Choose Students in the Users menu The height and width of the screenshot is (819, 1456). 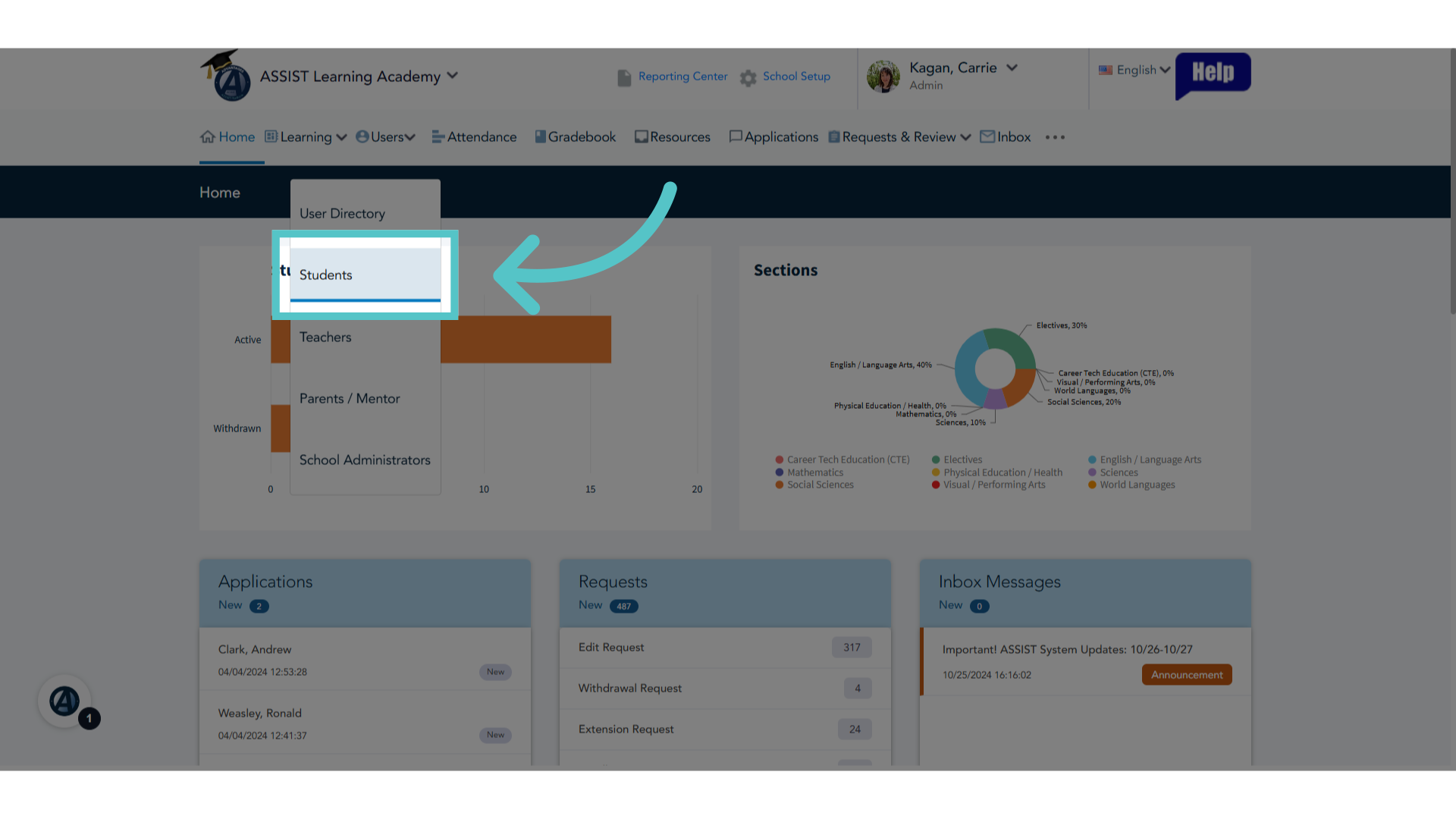coord(366,275)
